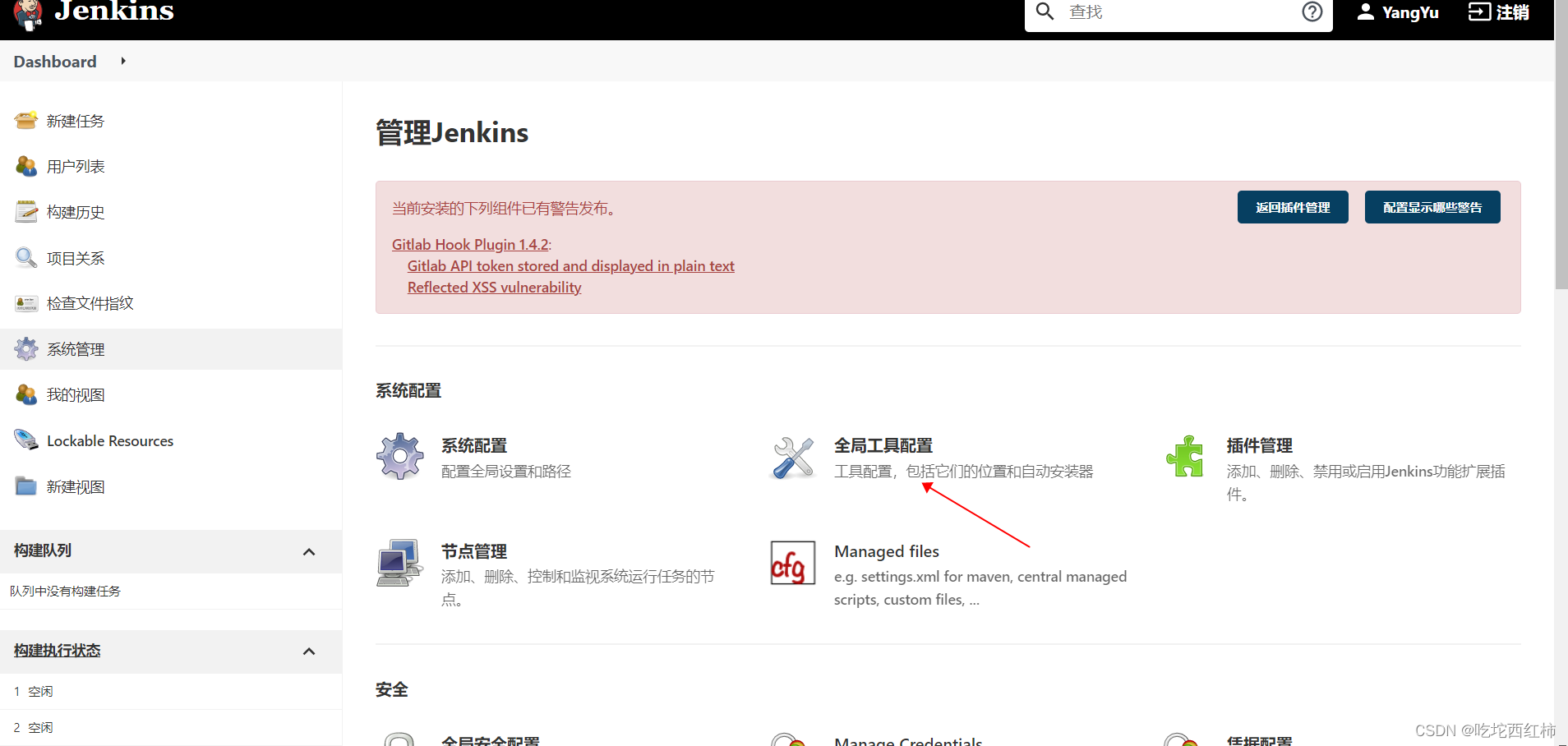Click the Lockable Resources icon
This screenshot has height=746, width=1568.
26,440
